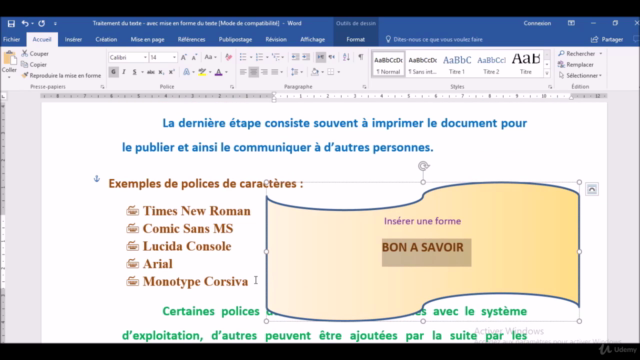Save the document with the floppy disk icon
This screenshot has height=360, width=640.
click(11, 24)
